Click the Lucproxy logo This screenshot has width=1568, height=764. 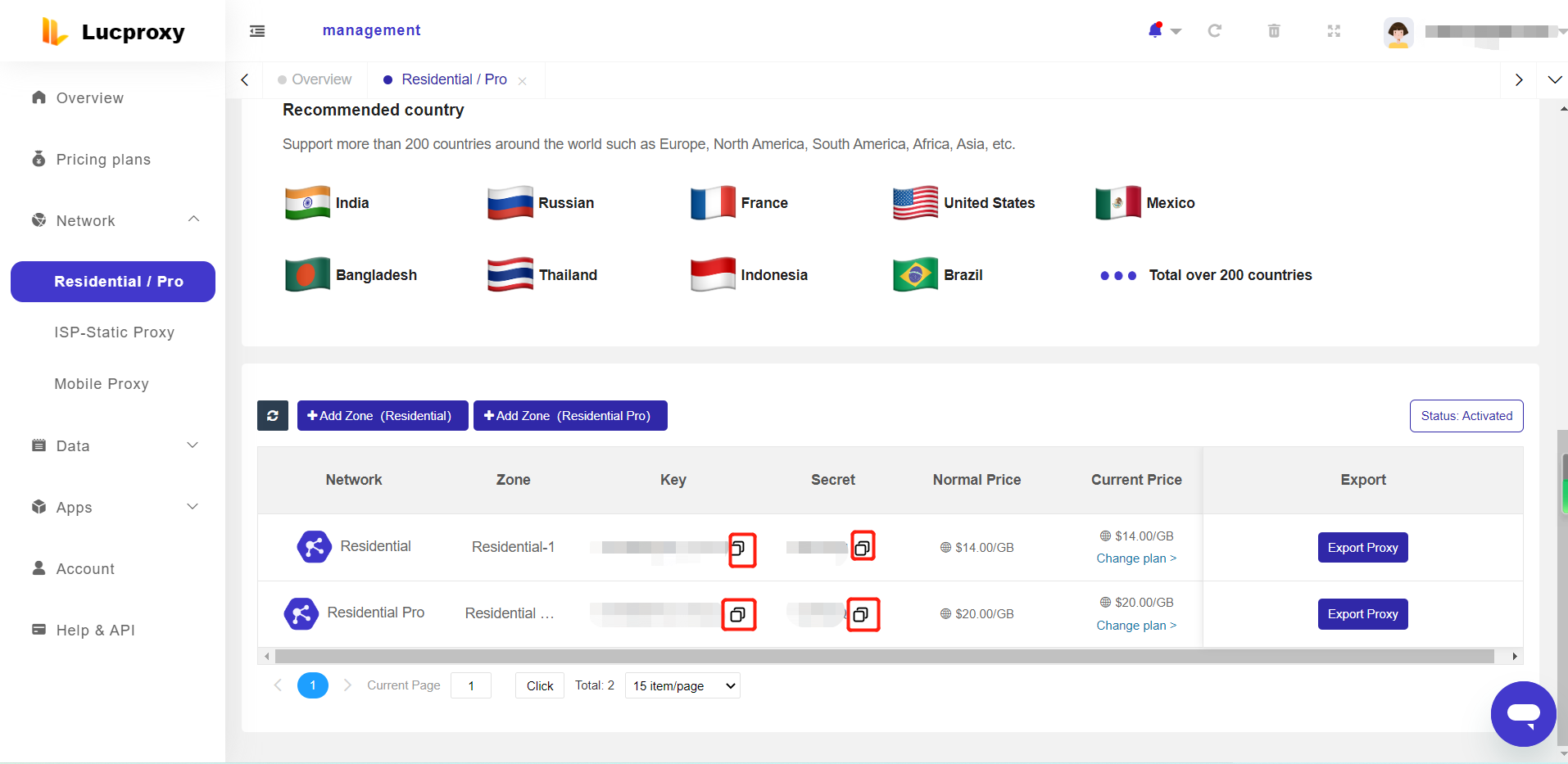113,32
